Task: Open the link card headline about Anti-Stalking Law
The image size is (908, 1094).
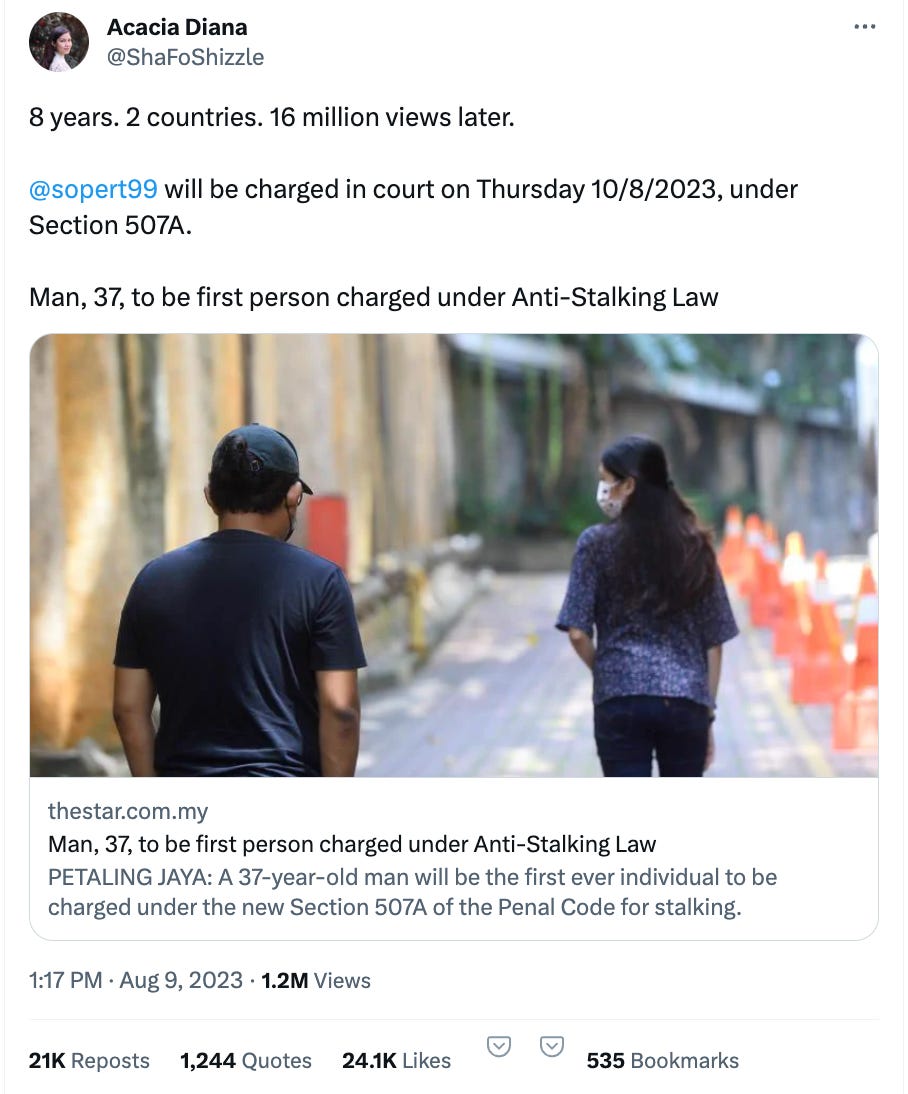Action: [352, 844]
